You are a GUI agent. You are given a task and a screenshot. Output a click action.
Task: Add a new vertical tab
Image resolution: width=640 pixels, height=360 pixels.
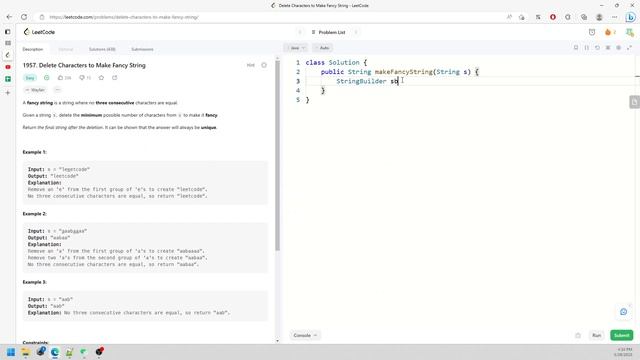pos(8,93)
